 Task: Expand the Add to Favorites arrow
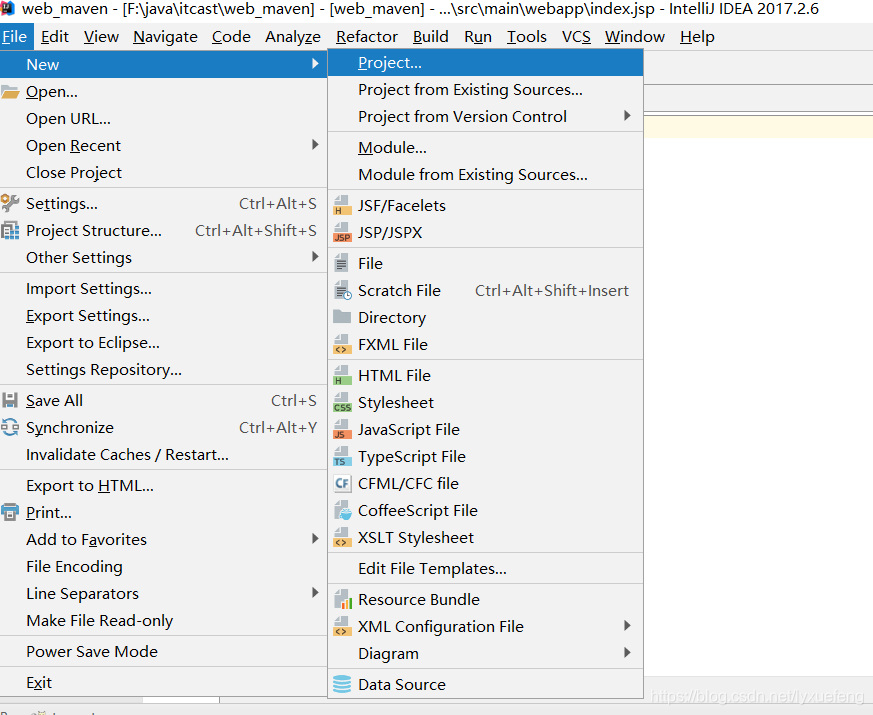tap(315, 538)
